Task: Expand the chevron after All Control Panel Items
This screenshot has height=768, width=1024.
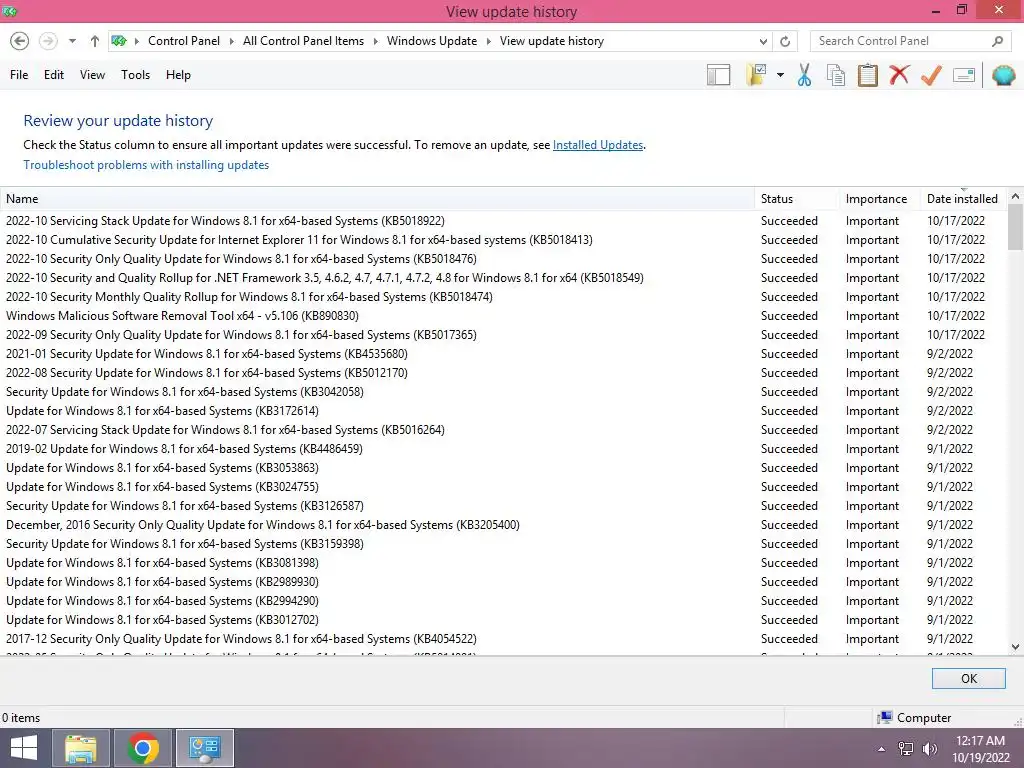Action: pos(376,41)
